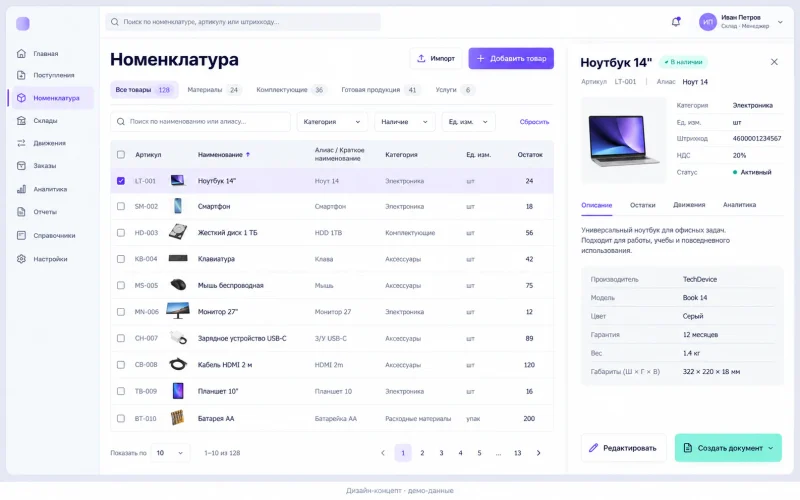Open the Поступления sidebar icon
800x500 pixels.
(x=21, y=75)
